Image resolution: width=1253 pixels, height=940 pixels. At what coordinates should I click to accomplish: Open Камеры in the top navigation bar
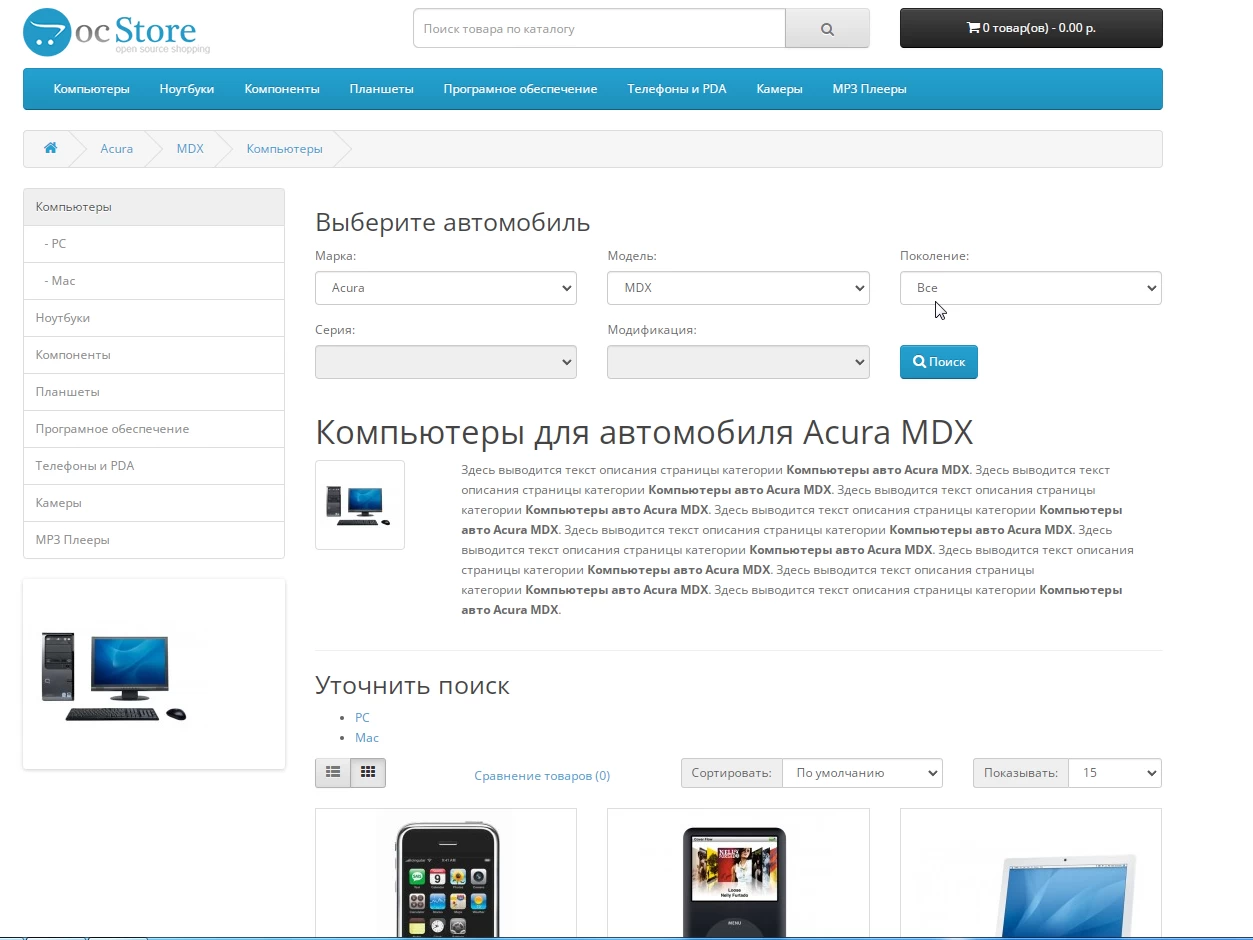(x=780, y=89)
